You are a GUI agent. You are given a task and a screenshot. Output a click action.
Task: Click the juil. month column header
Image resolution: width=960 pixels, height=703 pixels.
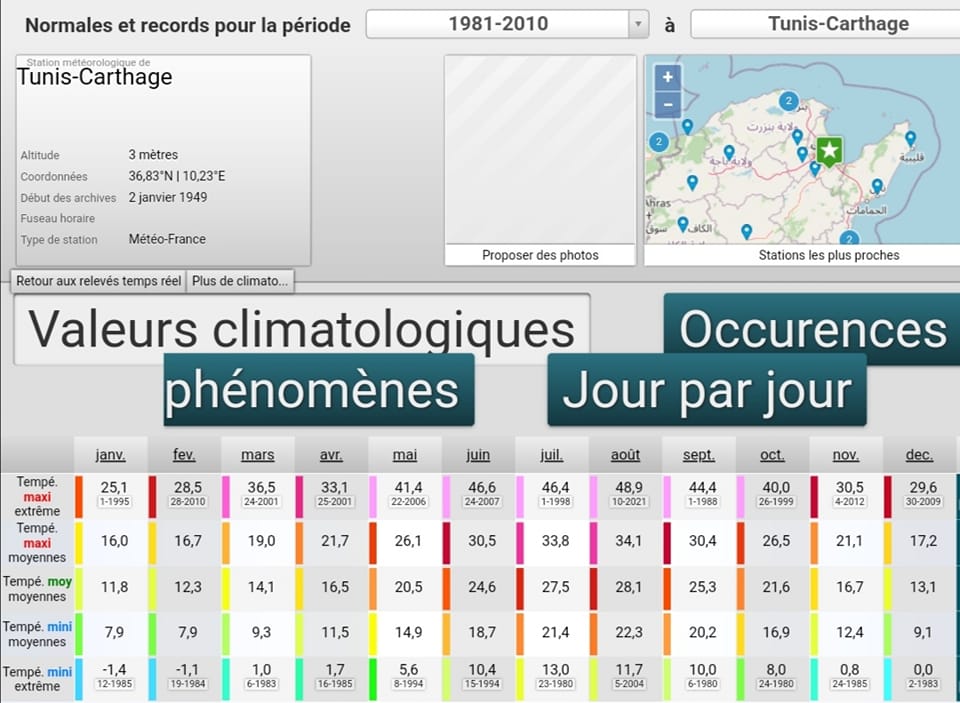click(x=551, y=455)
